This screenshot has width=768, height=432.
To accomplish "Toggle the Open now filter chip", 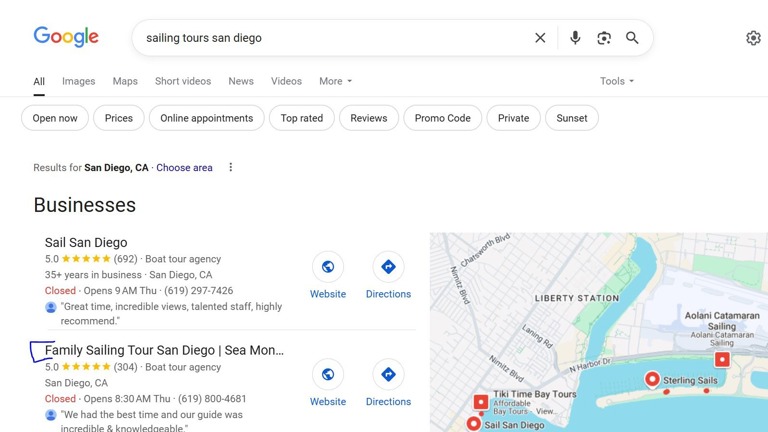I will (x=55, y=118).
